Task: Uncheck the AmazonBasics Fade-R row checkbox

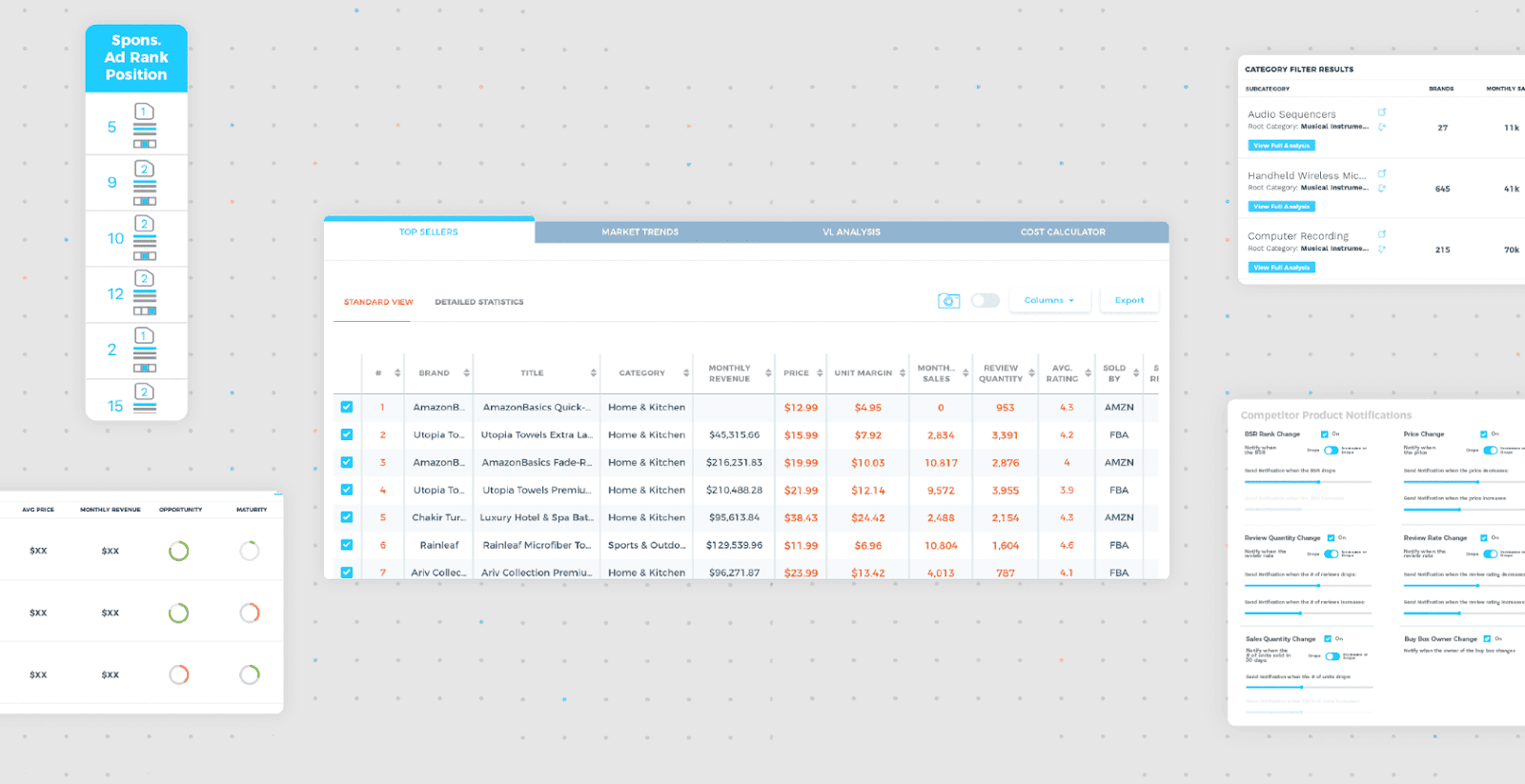Action: coord(347,462)
